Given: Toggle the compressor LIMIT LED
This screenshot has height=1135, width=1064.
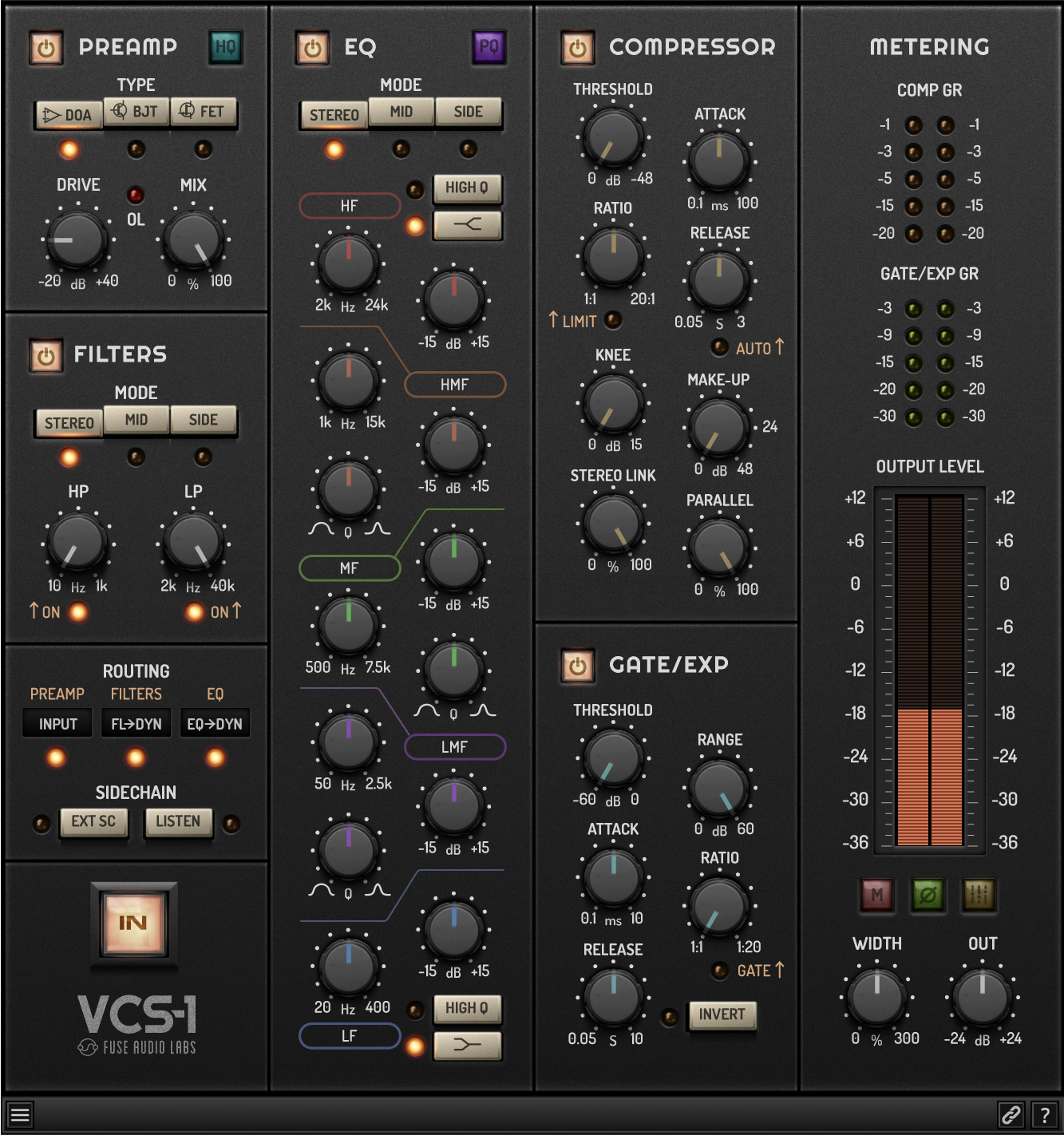Looking at the screenshot, I should click(x=613, y=320).
